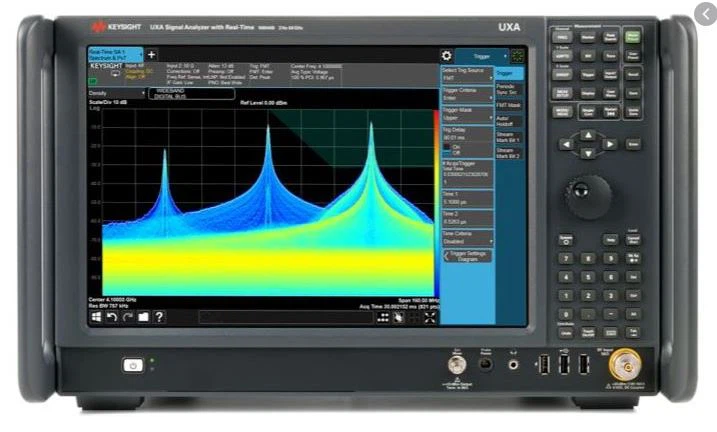The image size is (717, 432).
Task: Select the FMT Mask tab
Action: tap(509, 105)
